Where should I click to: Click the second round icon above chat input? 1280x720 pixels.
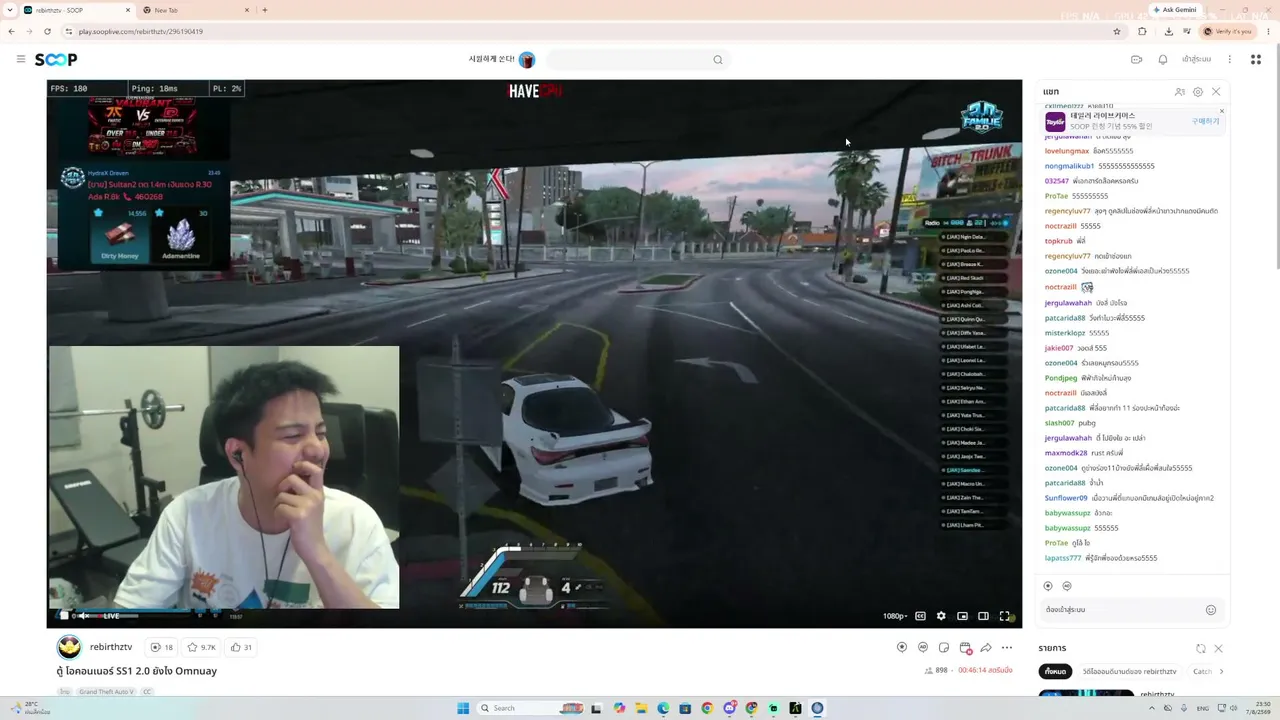[x=1067, y=586]
